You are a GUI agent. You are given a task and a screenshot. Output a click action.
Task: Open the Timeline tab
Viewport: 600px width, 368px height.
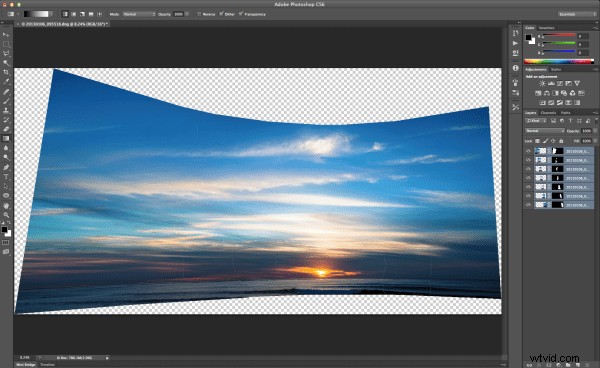pyautogui.click(x=47, y=365)
